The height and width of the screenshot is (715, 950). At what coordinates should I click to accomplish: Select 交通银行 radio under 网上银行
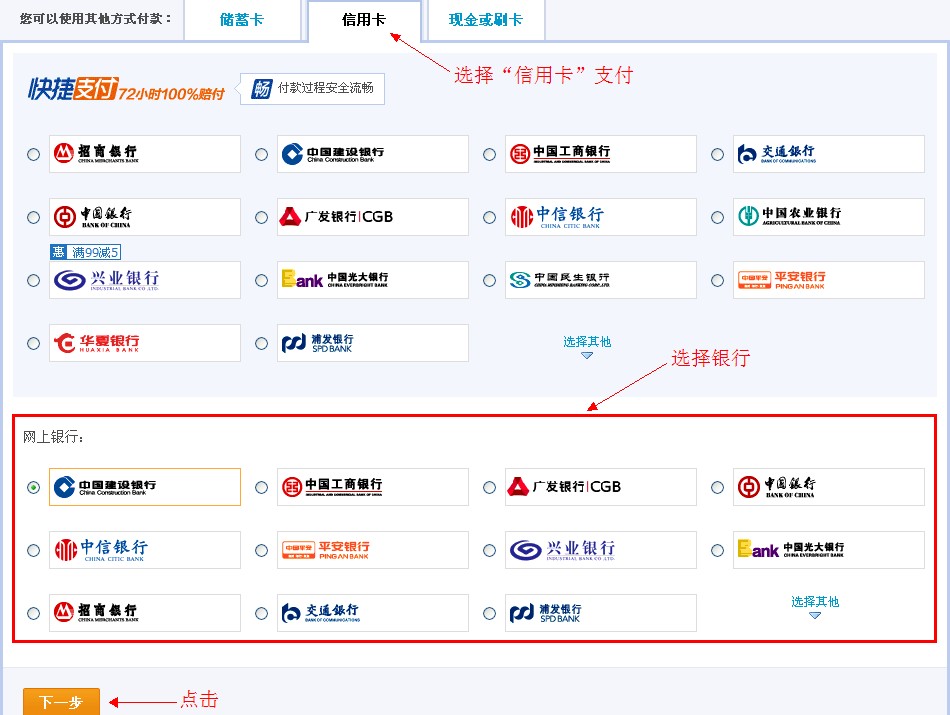click(261, 613)
